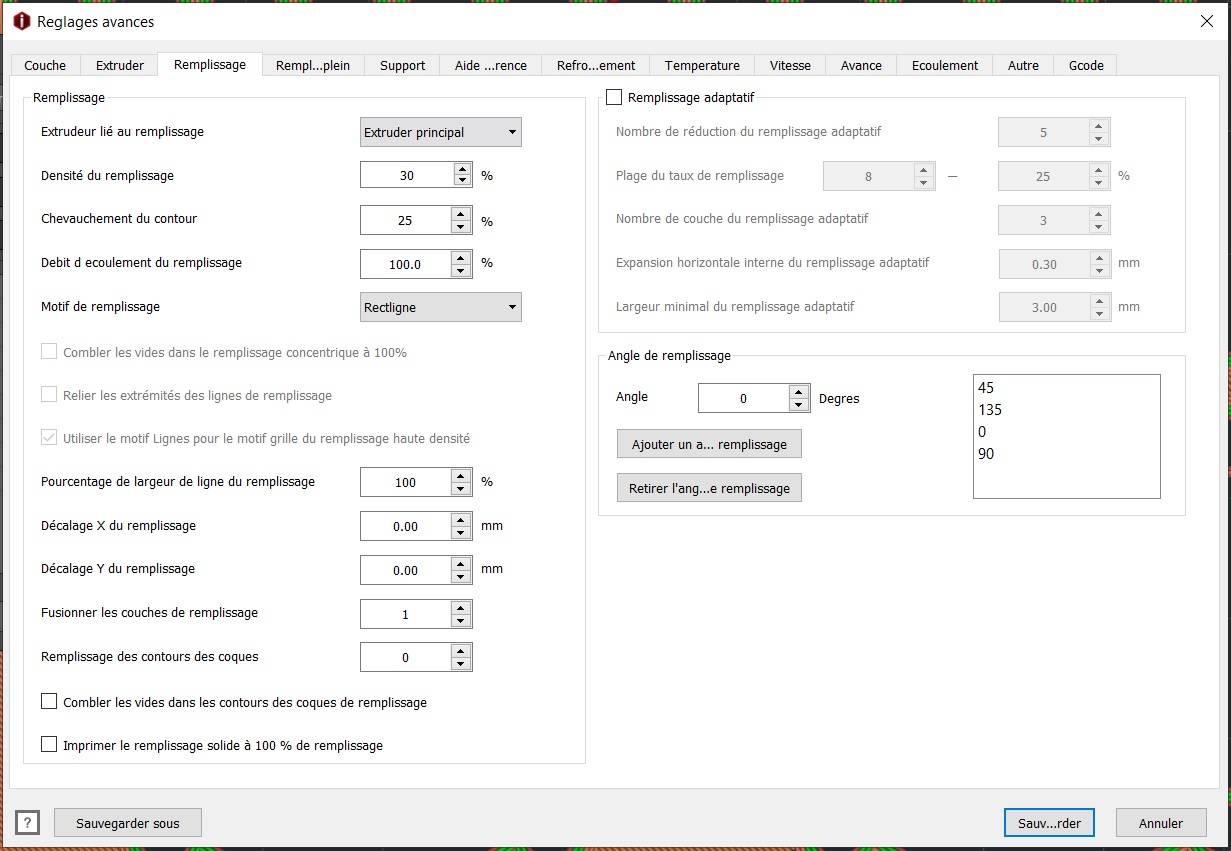The width and height of the screenshot is (1231, 851).
Task: Go to the Gcode tab
Action: (x=1086, y=65)
